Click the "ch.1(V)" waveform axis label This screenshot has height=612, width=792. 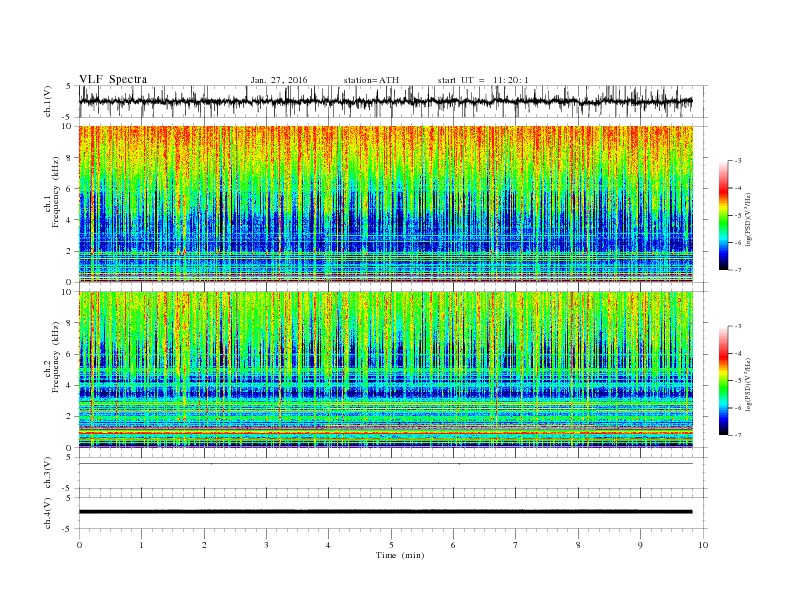[48, 101]
